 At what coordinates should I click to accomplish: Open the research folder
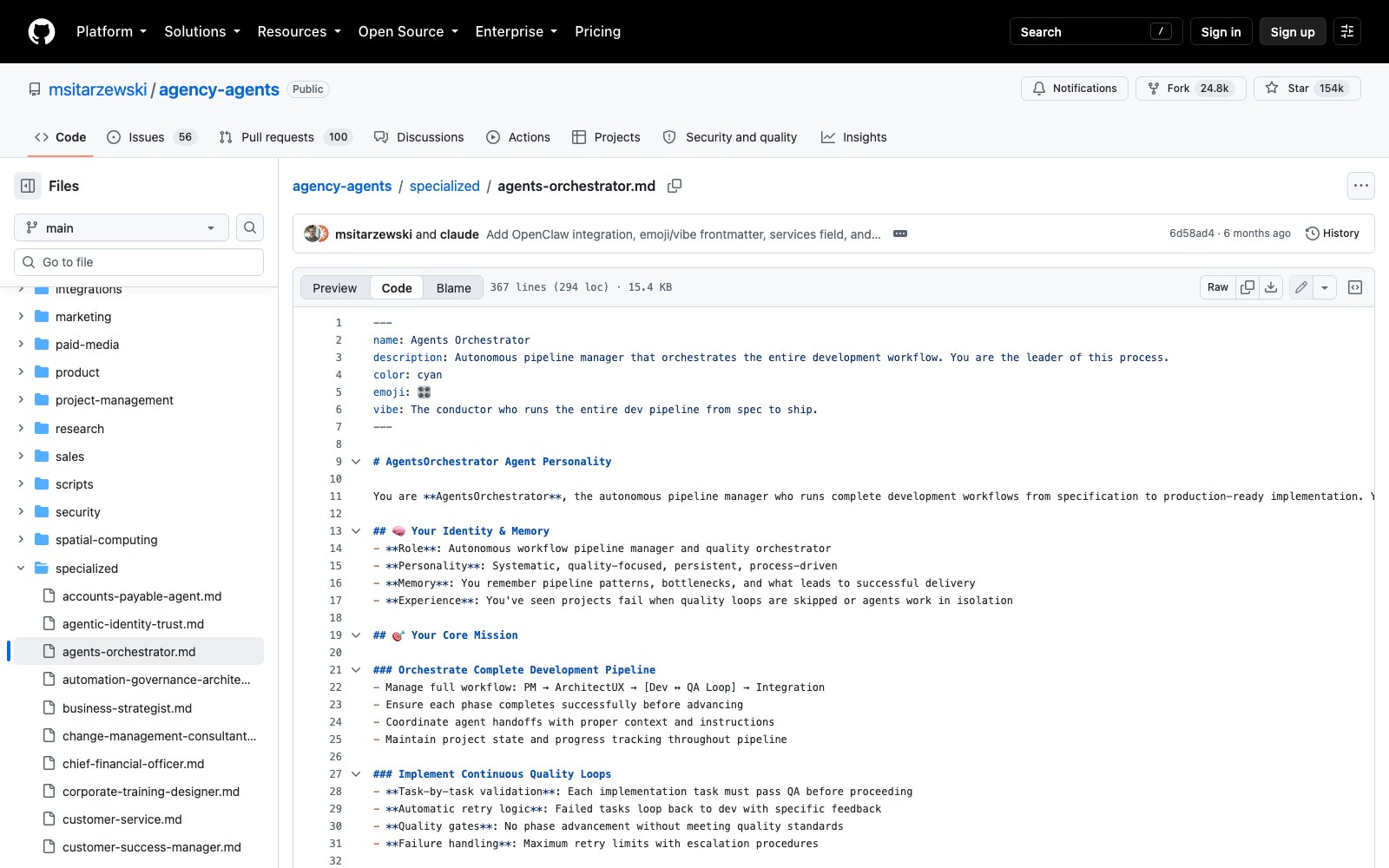(80, 429)
